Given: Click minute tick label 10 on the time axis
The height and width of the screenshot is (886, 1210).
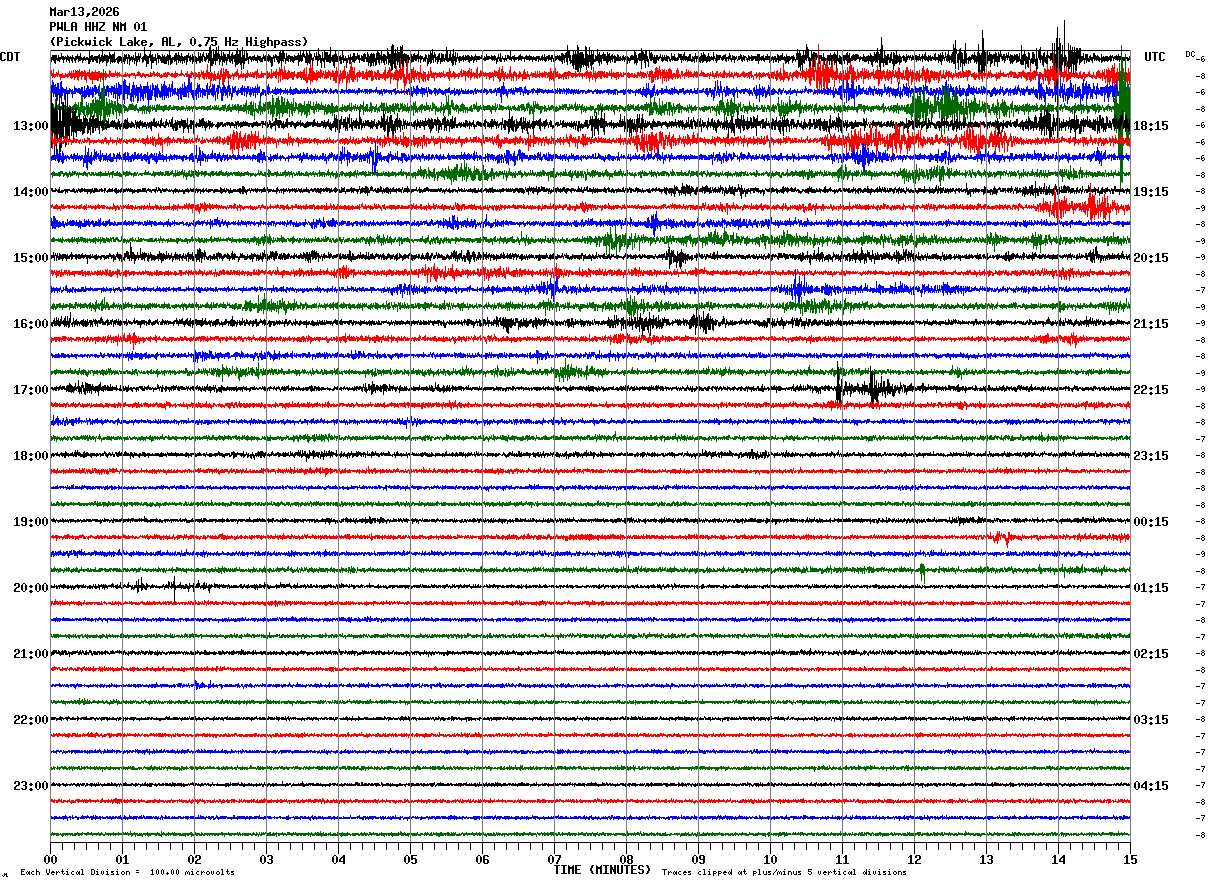Looking at the screenshot, I should [x=770, y=859].
